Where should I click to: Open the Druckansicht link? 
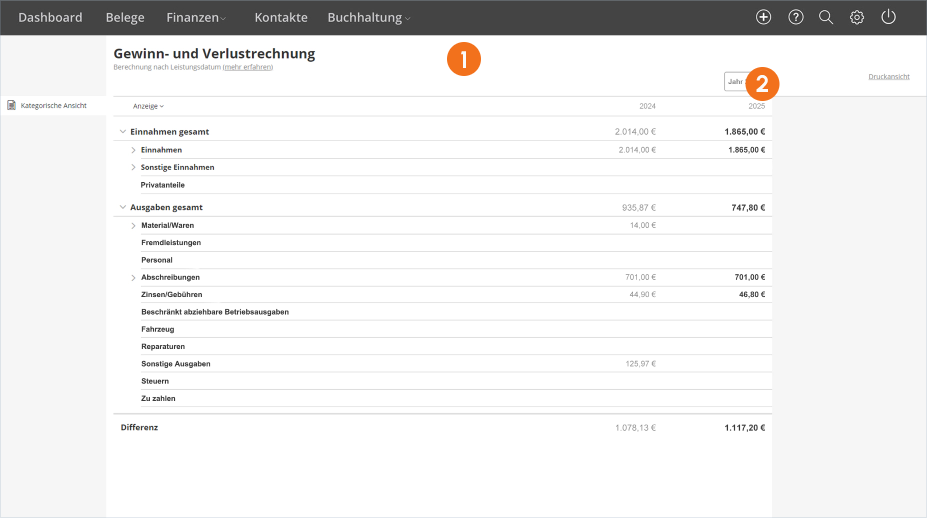click(889, 77)
